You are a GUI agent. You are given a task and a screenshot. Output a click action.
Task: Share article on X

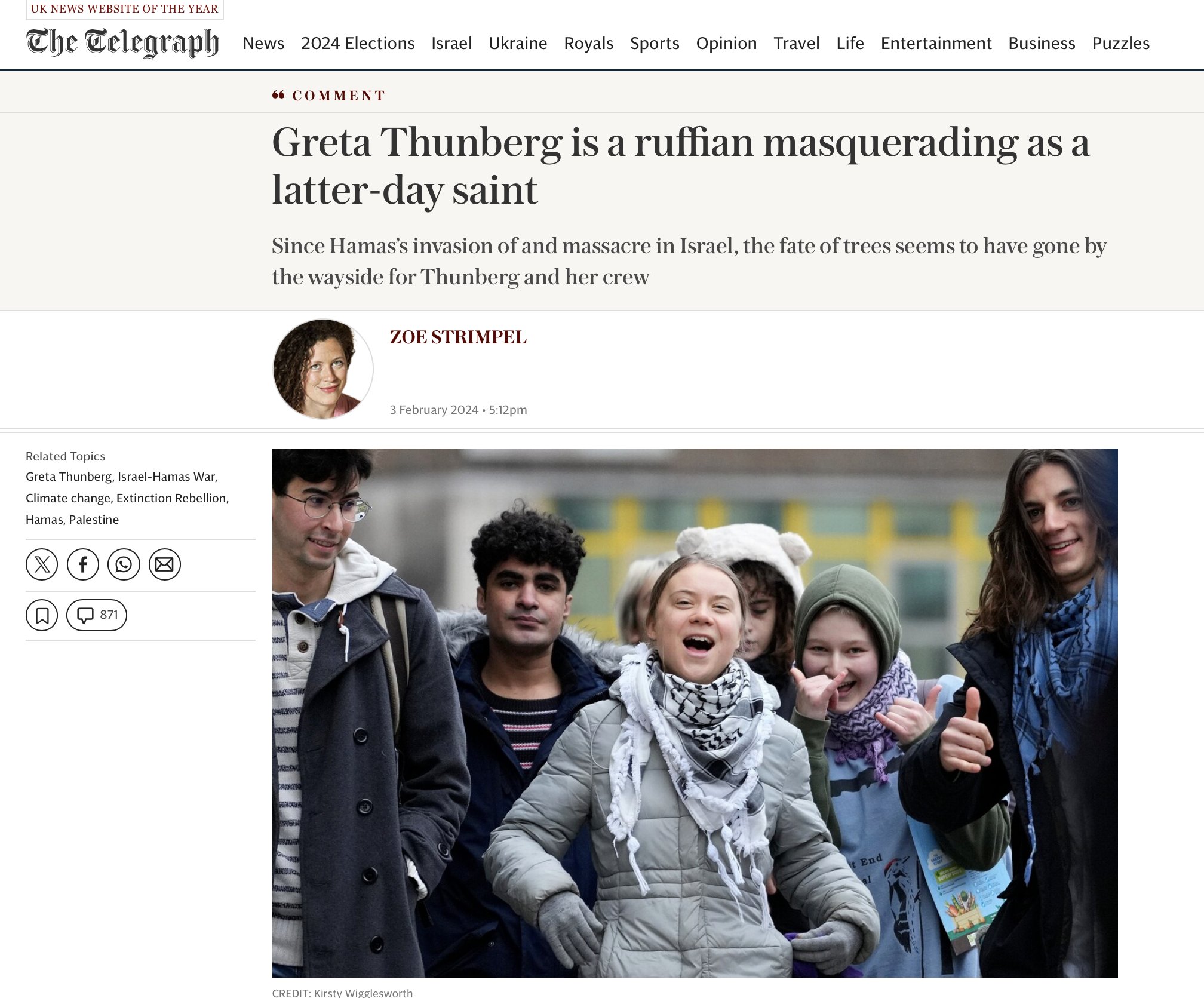42,564
